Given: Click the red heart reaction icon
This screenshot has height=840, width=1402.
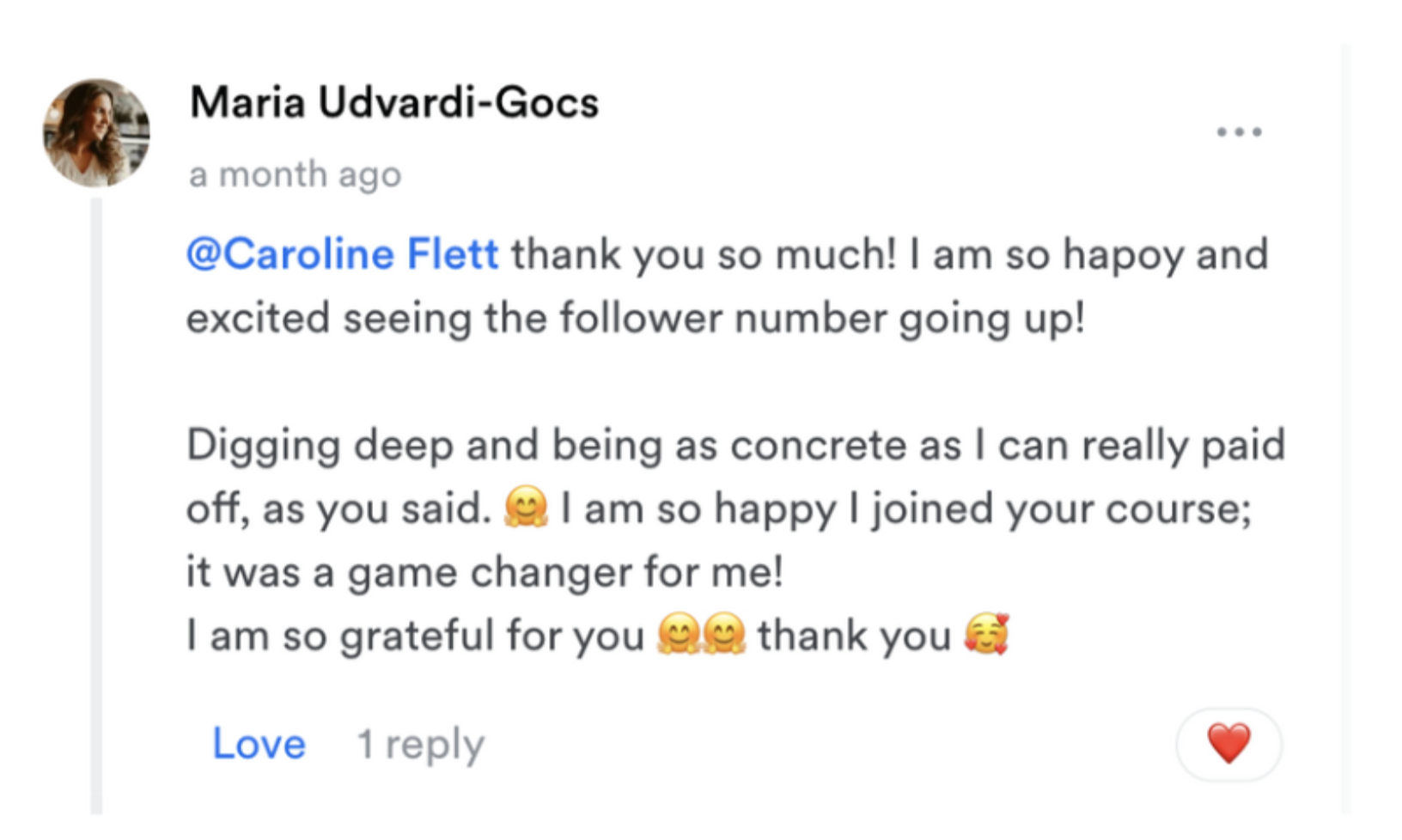Looking at the screenshot, I should click(x=1228, y=743).
